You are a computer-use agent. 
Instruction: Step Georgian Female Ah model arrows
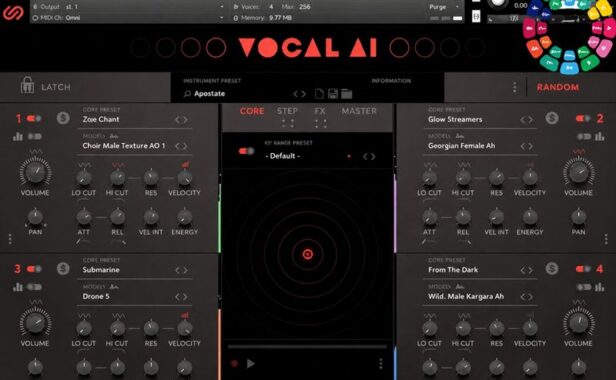click(526, 146)
